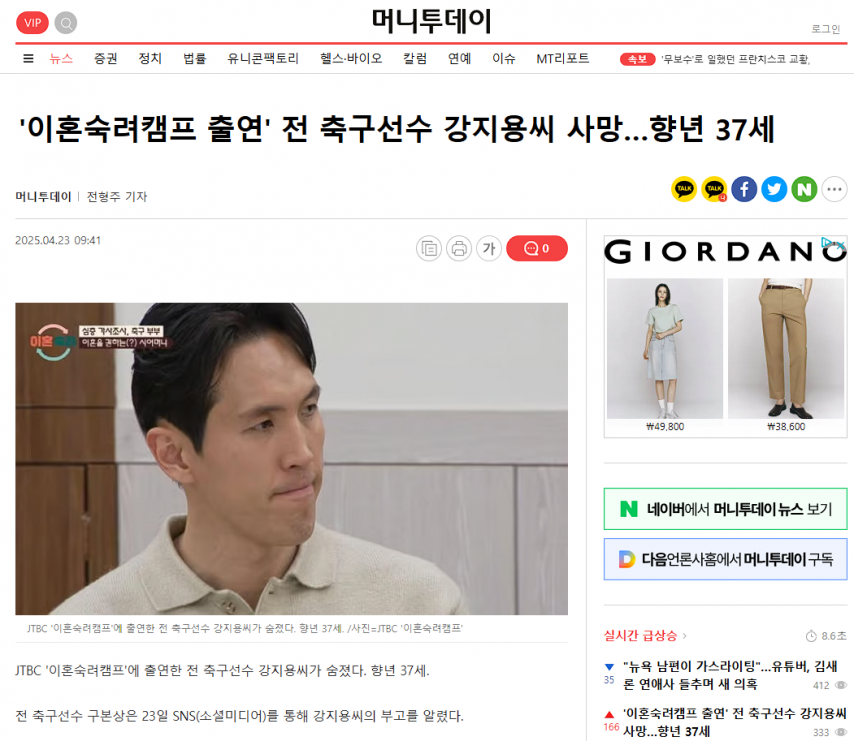Share article on Facebook
This screenshot has width=854, height=741.
[x=744, y=189]
